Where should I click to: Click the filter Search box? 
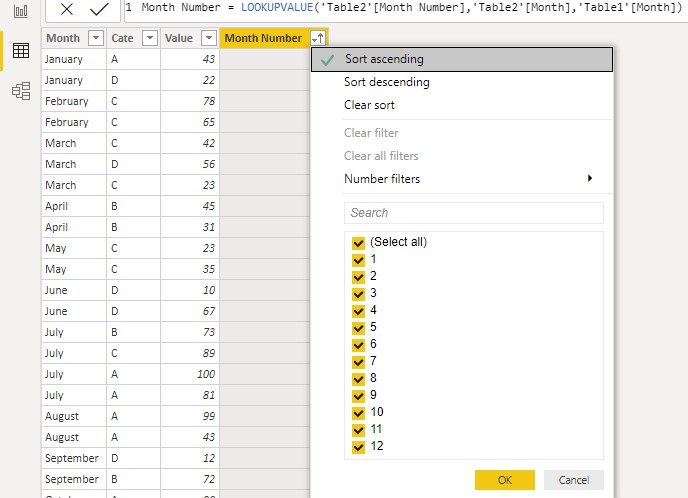pos(473,213)
